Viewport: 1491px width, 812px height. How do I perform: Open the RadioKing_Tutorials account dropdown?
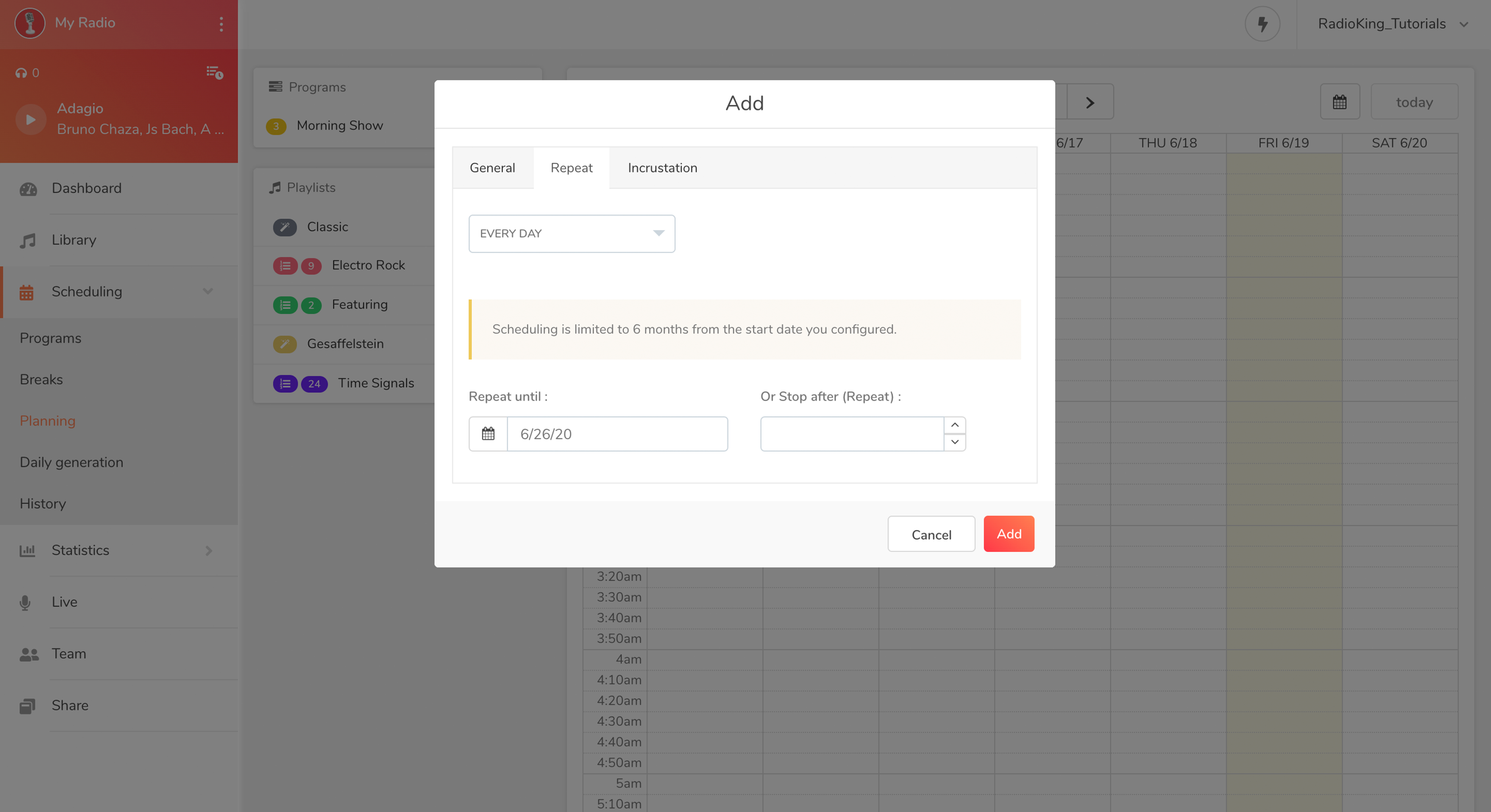[x=1393, y=24]
